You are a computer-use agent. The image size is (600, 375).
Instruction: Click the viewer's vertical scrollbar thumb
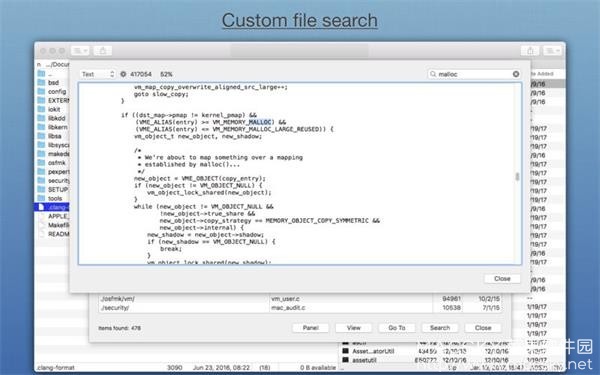517,176
